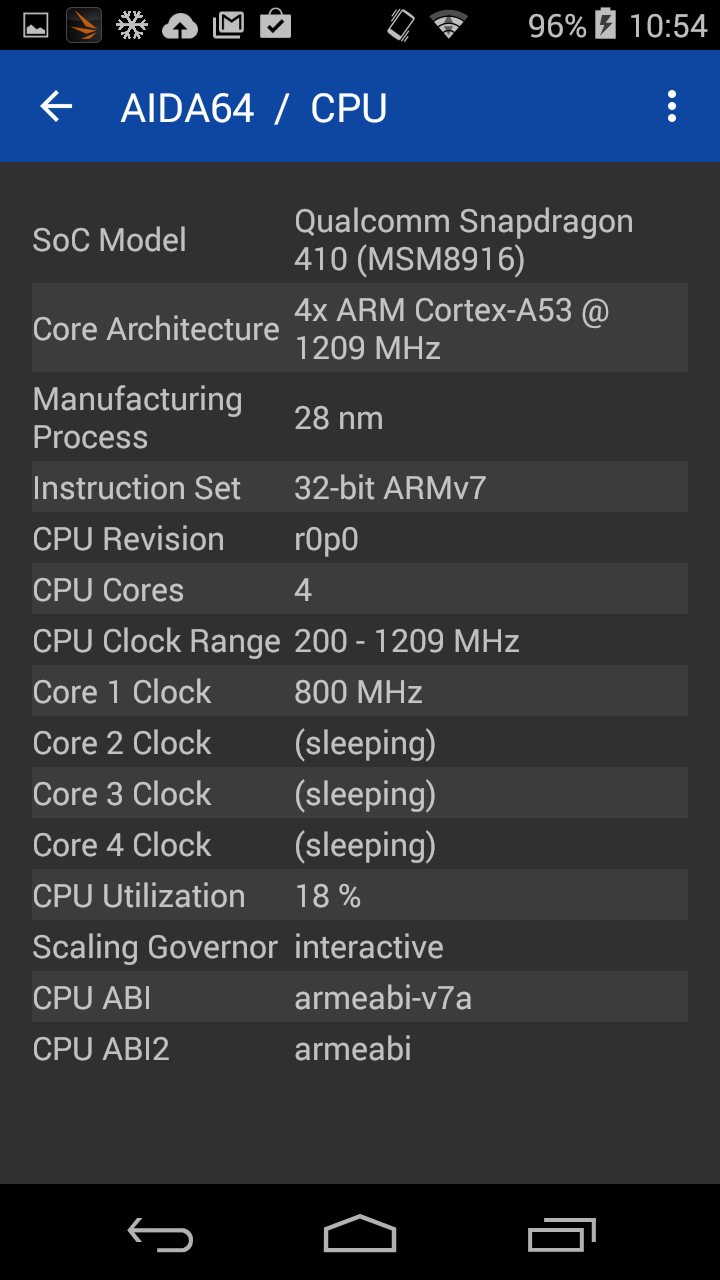Screen dimensions: 720x1280
Task: Open the three-dot overflow menu
Action: (672, 107)
